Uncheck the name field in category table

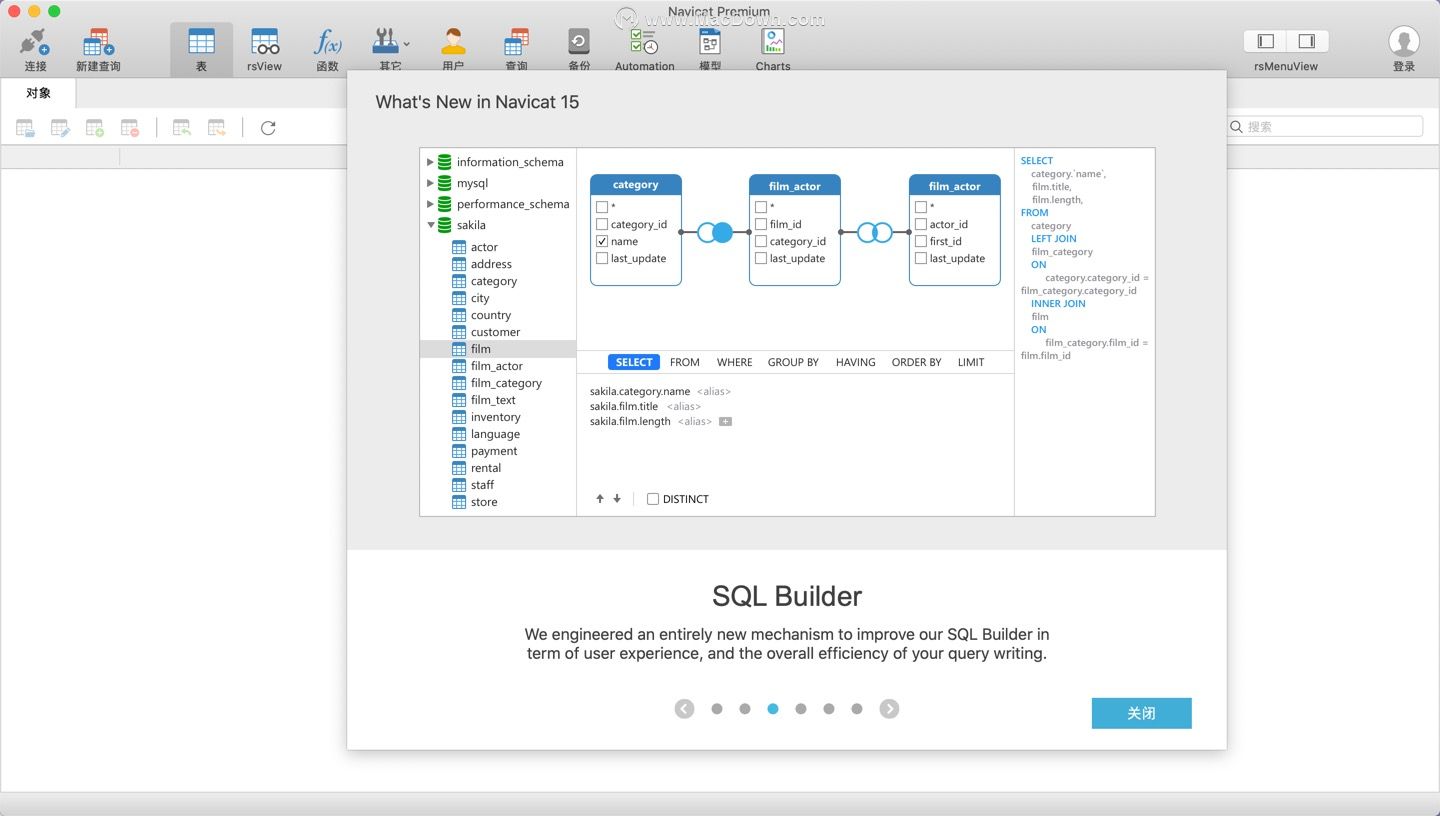602,241
